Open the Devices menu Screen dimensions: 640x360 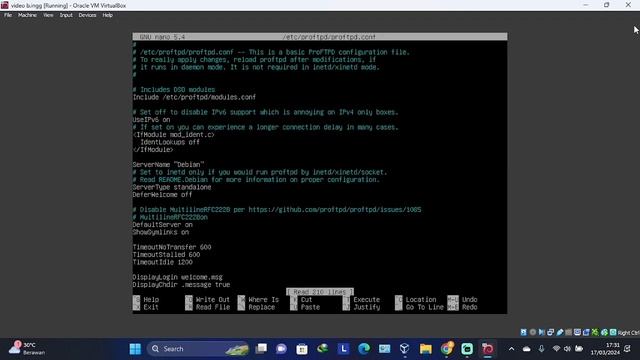(x=87, y=15)
